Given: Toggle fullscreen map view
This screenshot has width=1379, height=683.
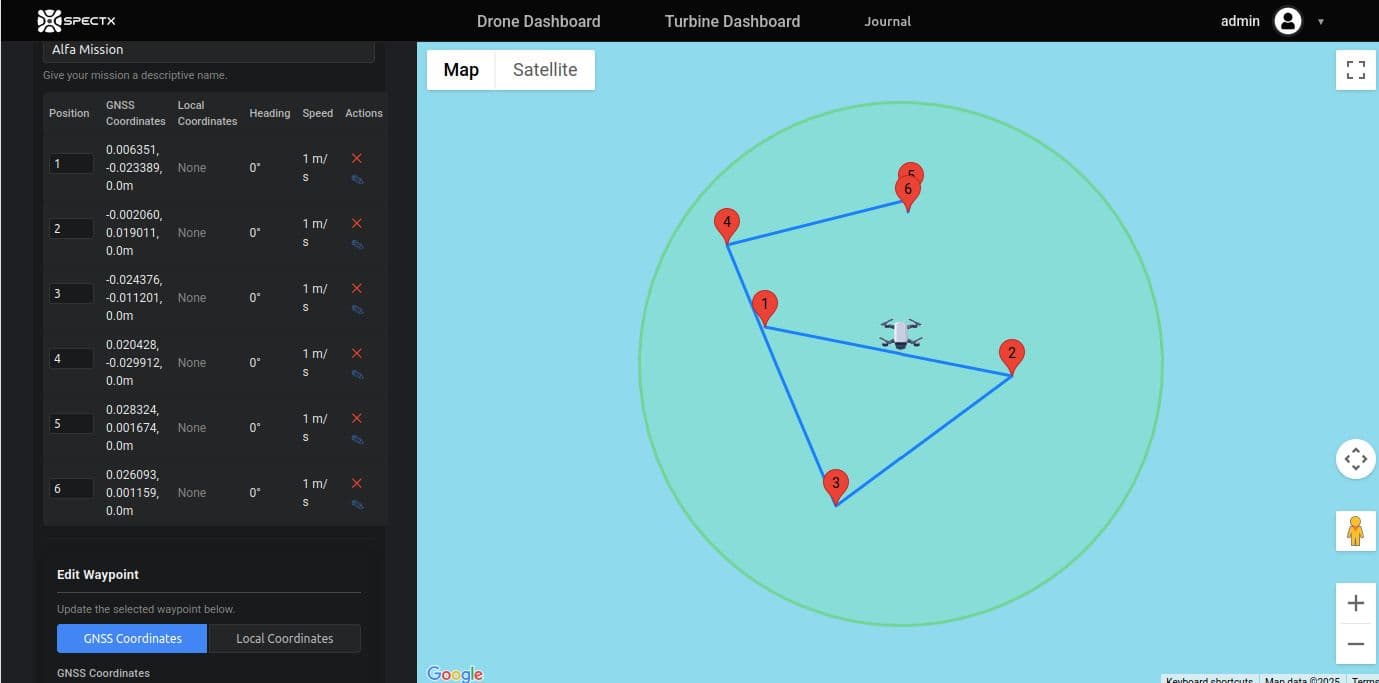Looking at the screenshot, I should pos(1355,70).
